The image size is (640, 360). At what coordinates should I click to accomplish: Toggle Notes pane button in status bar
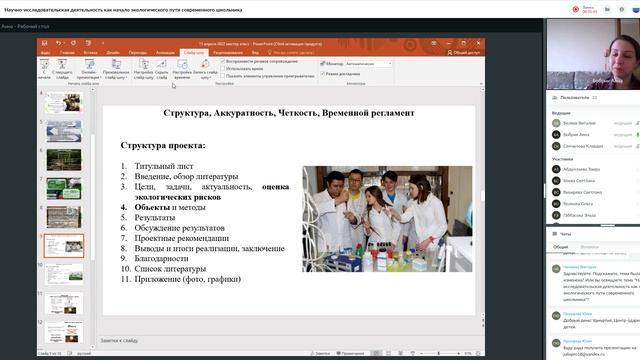pyautogui.click(x=320, y=353)
